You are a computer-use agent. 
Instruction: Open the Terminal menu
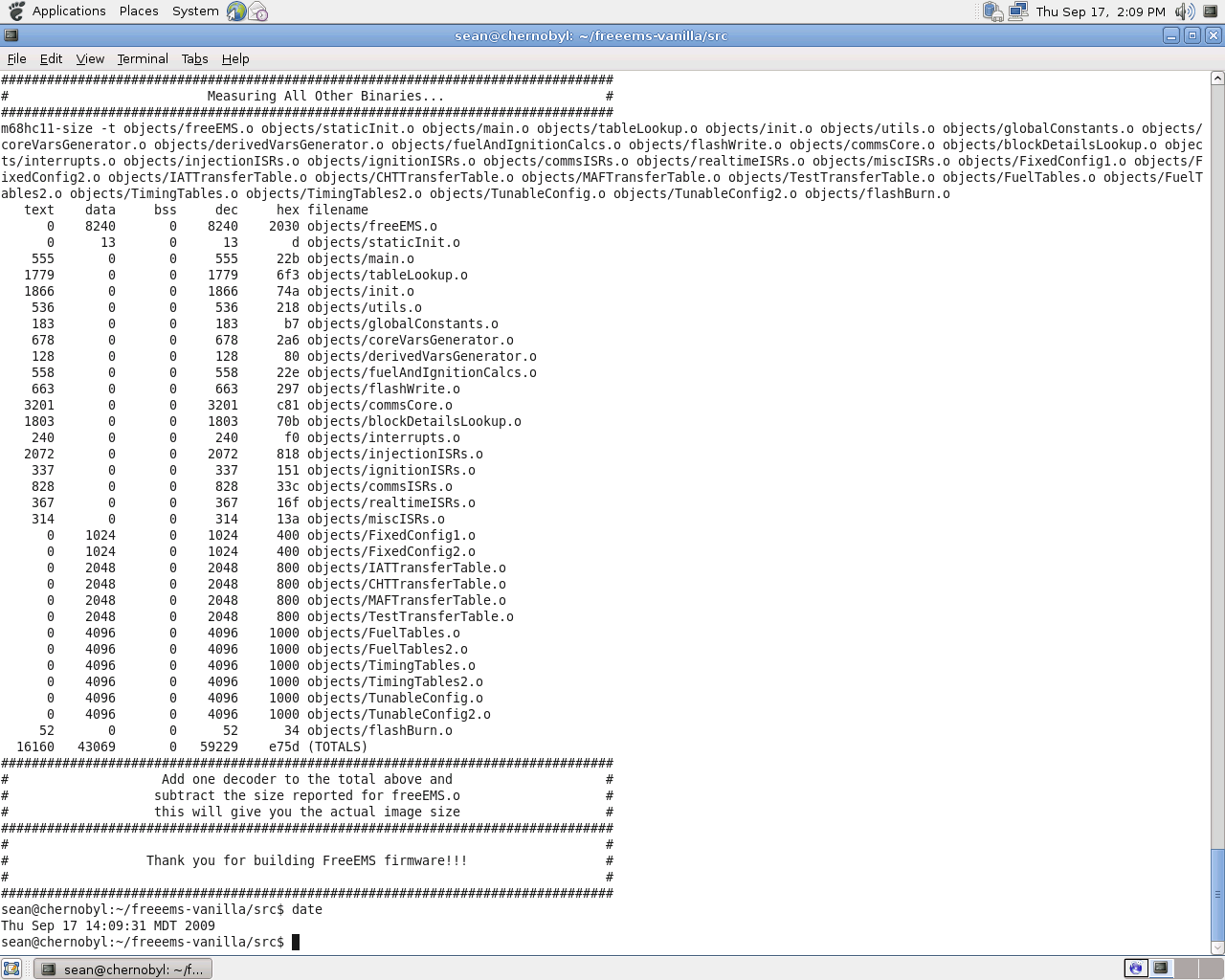(x=143, y=58)
